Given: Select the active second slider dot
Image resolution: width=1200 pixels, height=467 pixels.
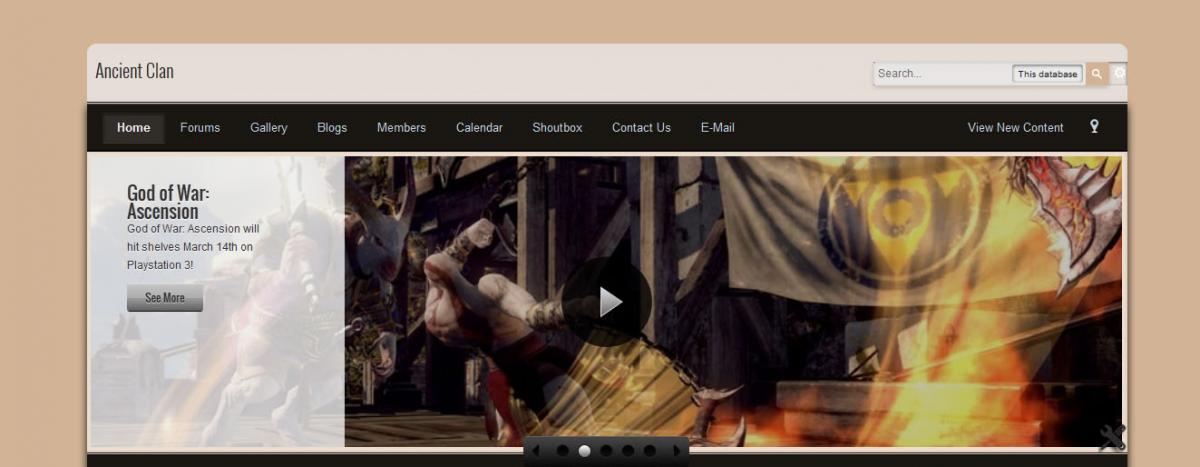Looking at the screenshot, I should click(x=584, y=451).
